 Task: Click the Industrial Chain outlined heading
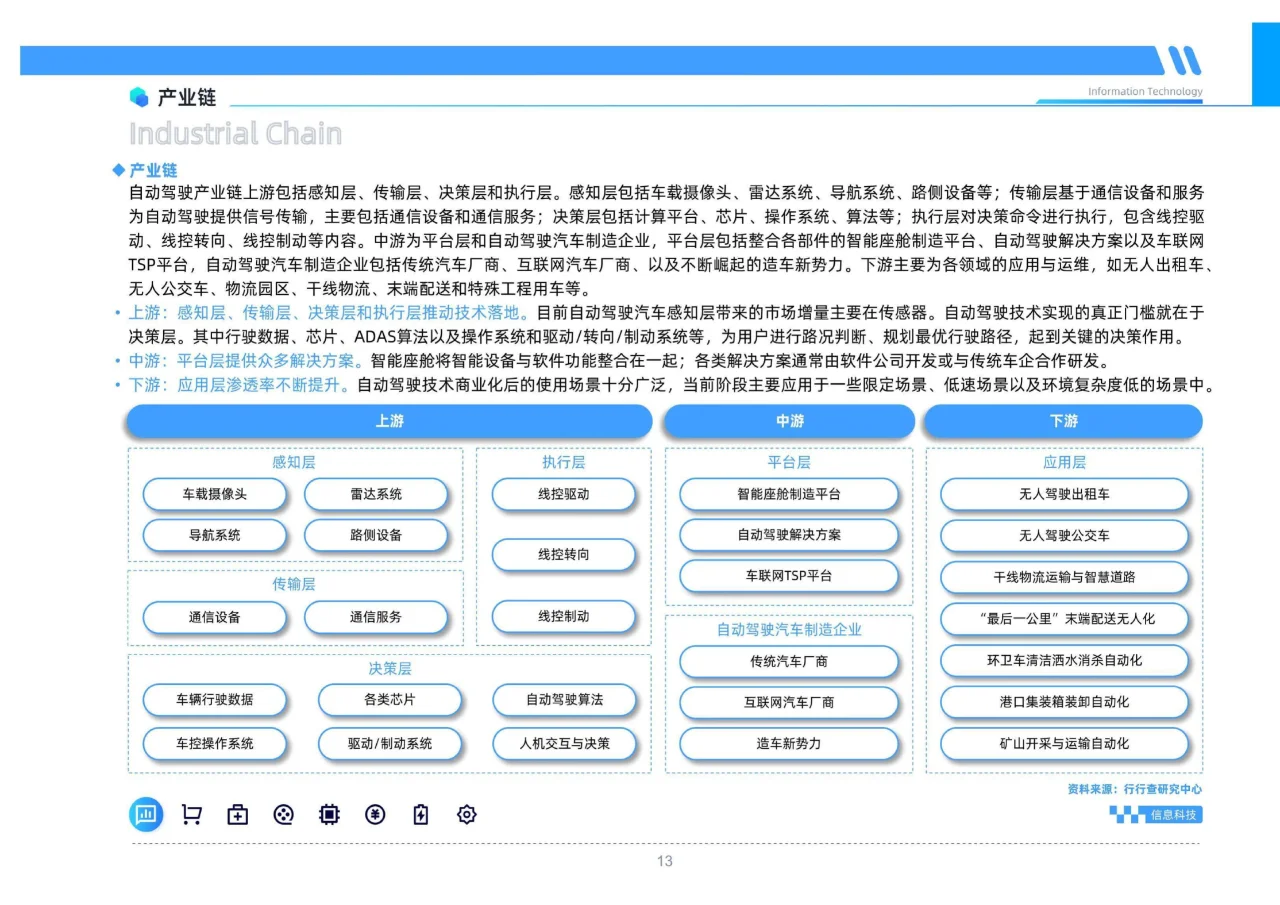[x=235, y=133]
